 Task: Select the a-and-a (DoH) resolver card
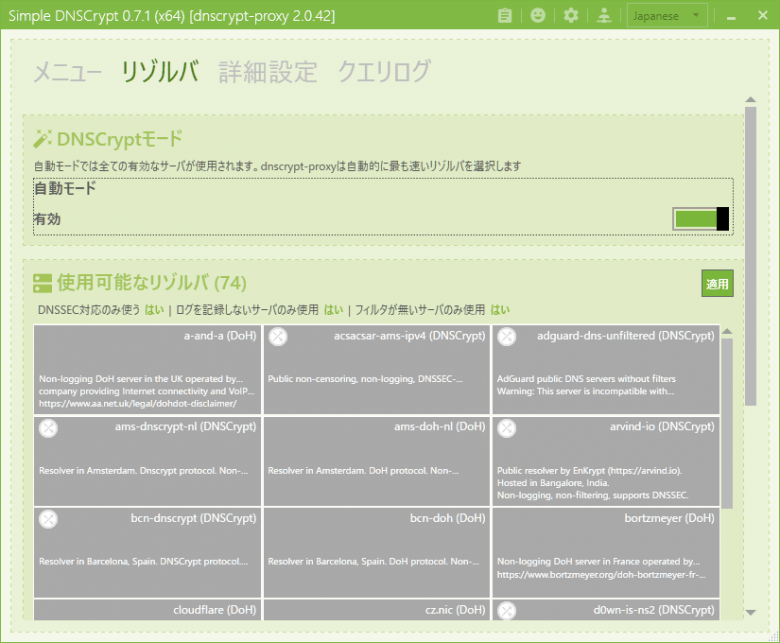(x=147, y=369)
